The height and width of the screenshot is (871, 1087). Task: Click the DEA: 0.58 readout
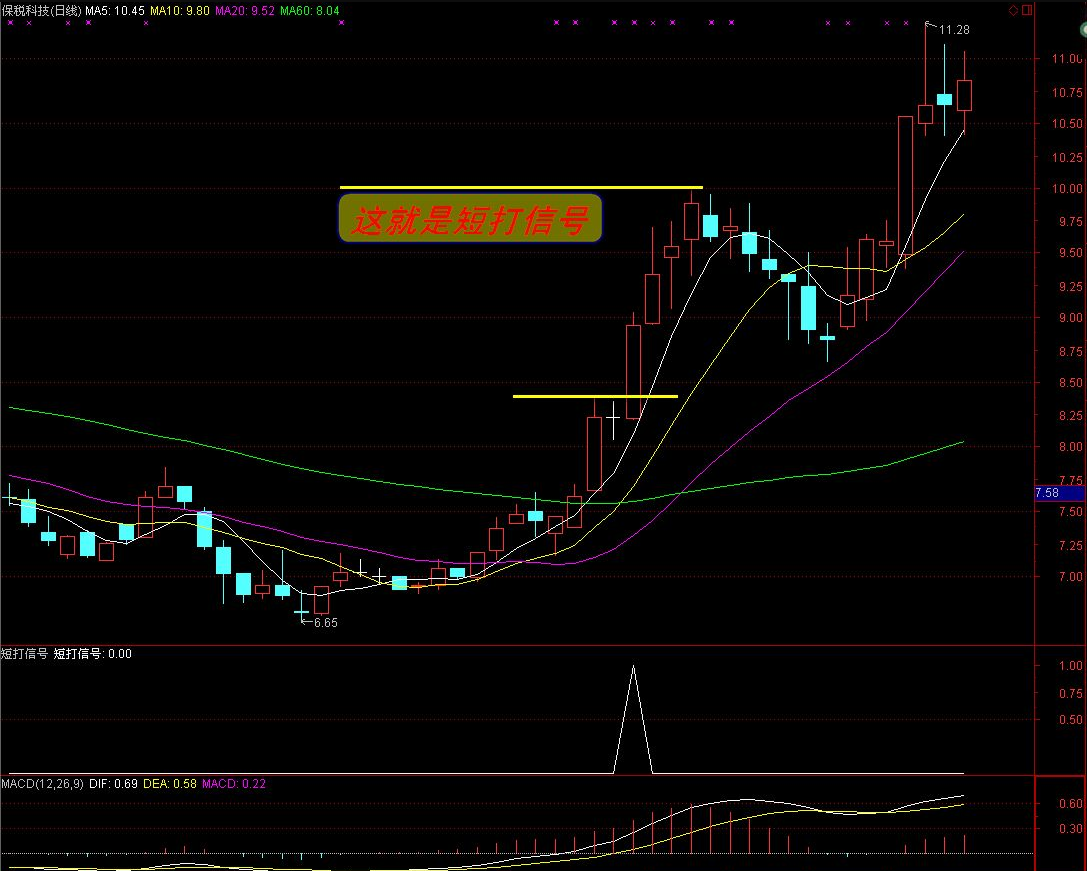click(x=170, y=784)
